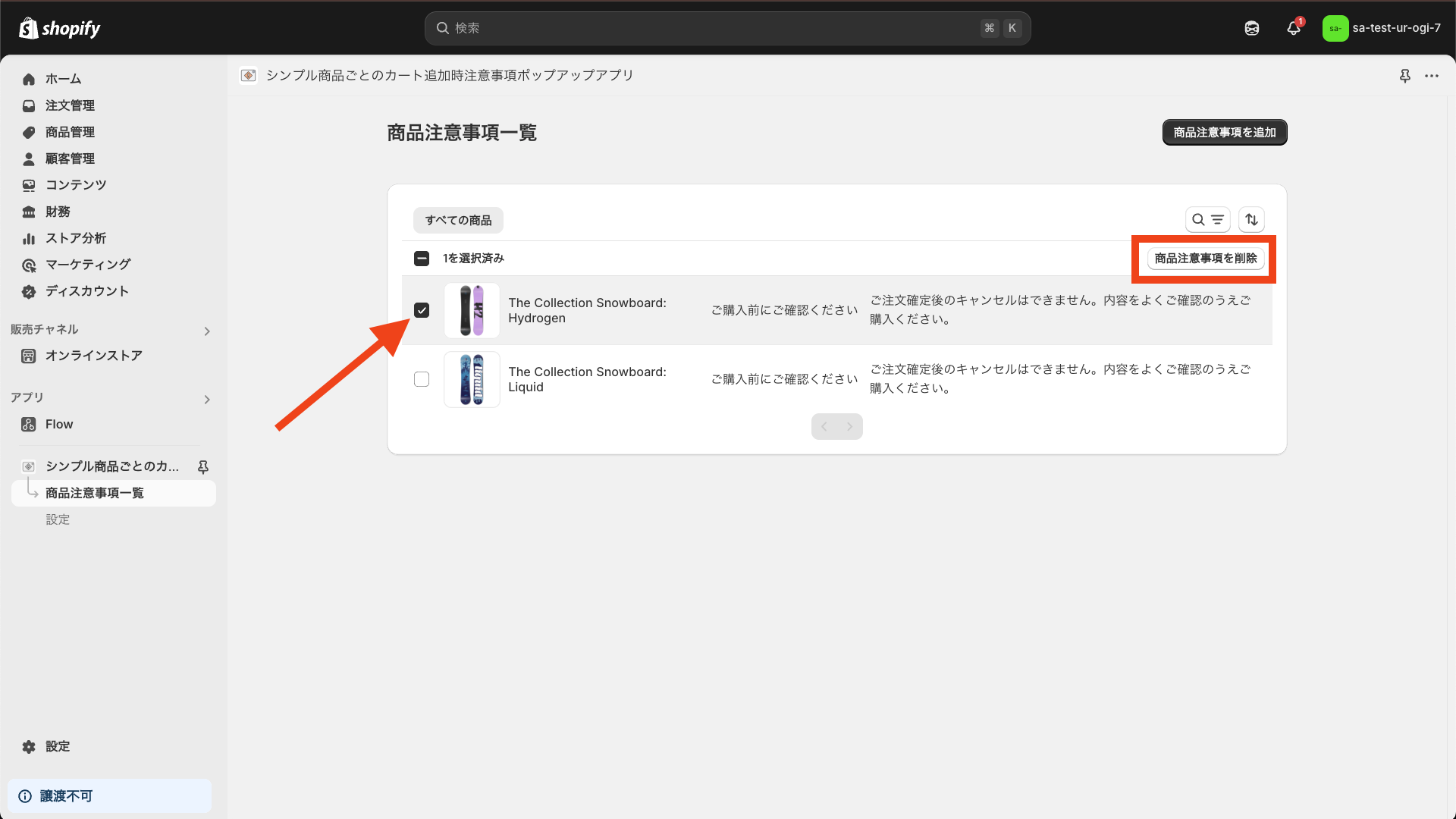The height and width of the screenshot is (819, 1456).
Task: Open the more actions menu with three dots
Action: pos(1432,76)
